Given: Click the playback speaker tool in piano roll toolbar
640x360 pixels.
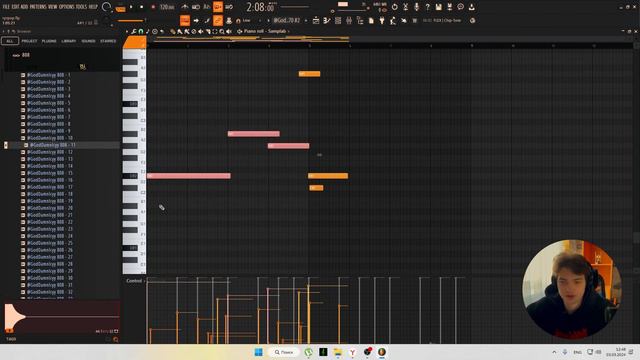Looking at the screenshot, I should [x=229, y=31].
